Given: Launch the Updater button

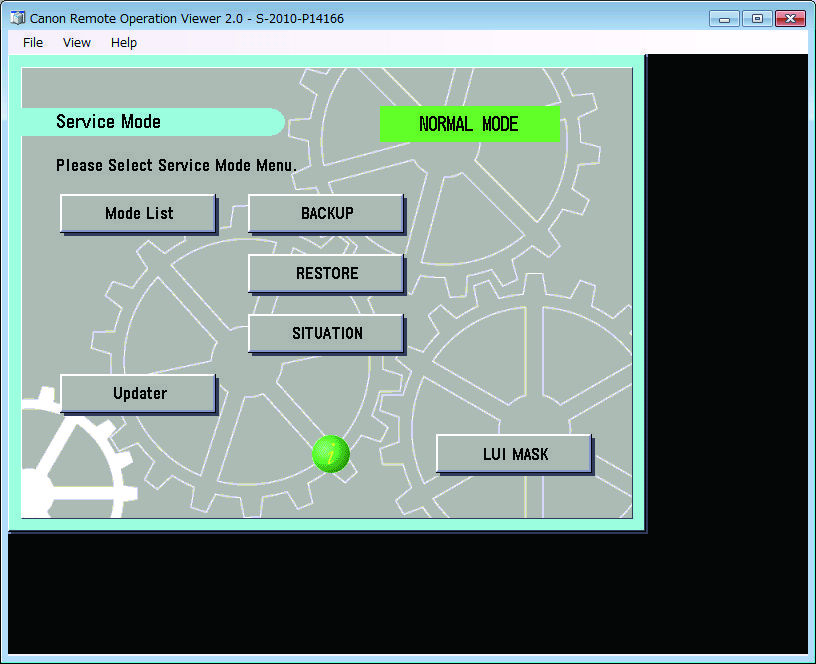Looking at the screenshot, I should (138, 394).
